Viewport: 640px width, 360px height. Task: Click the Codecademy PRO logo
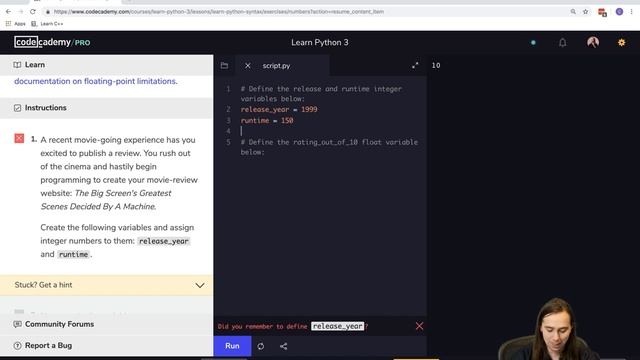(x=52, y=42)
